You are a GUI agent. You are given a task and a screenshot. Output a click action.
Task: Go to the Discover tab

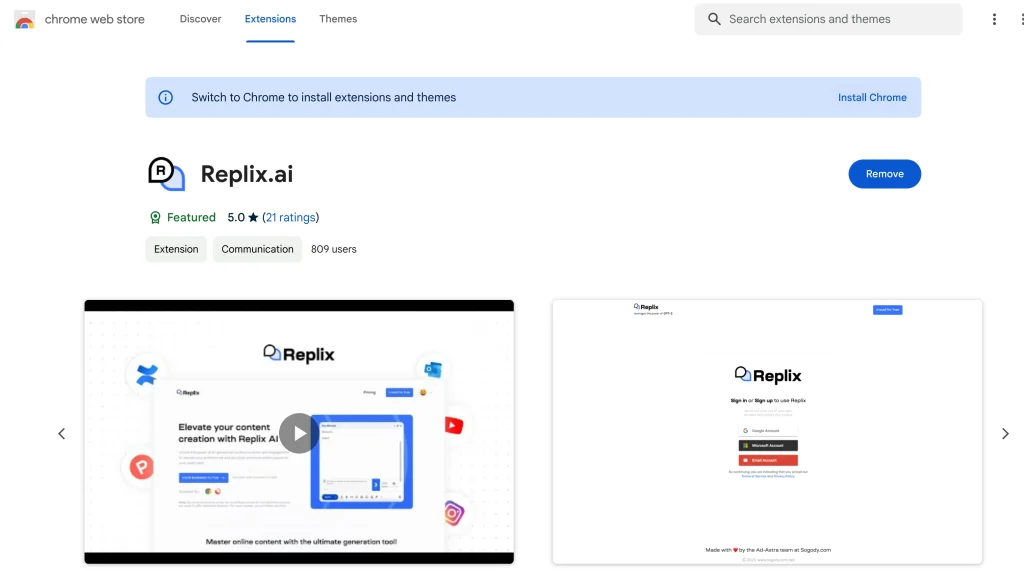(200, 19)
